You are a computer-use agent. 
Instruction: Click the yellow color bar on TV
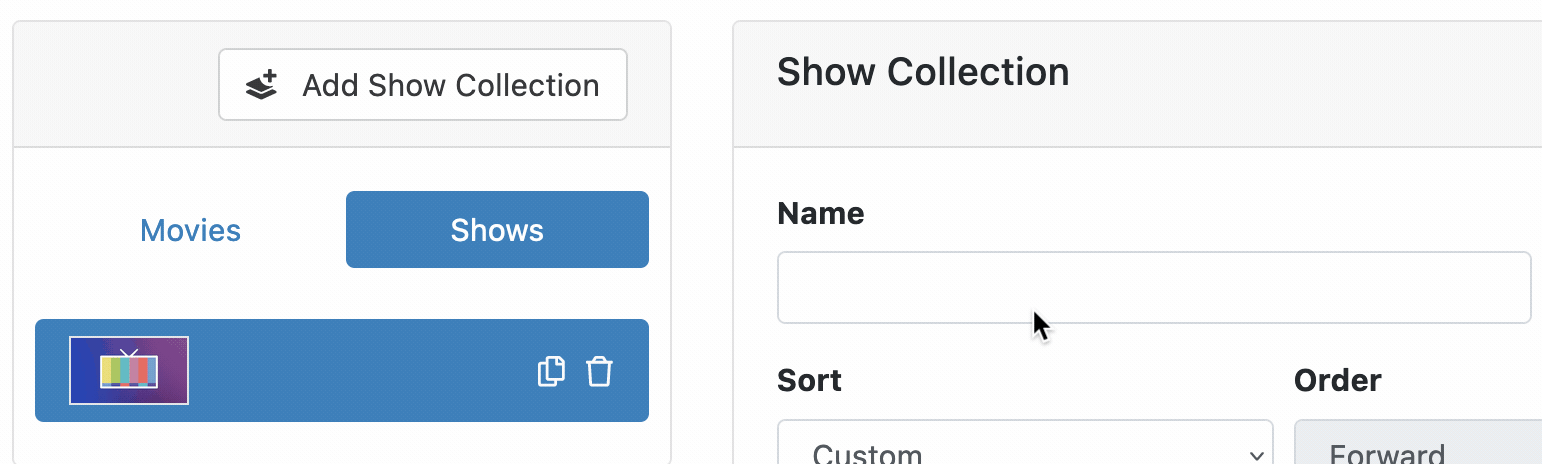(107, 370)
